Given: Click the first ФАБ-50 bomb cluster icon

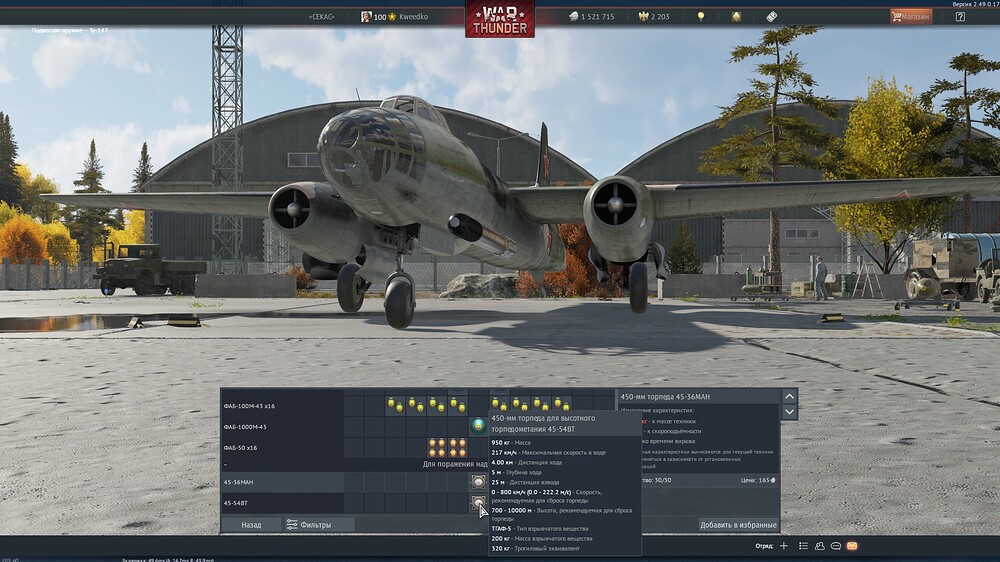Looking at the screenshot, I should [437, 447].
